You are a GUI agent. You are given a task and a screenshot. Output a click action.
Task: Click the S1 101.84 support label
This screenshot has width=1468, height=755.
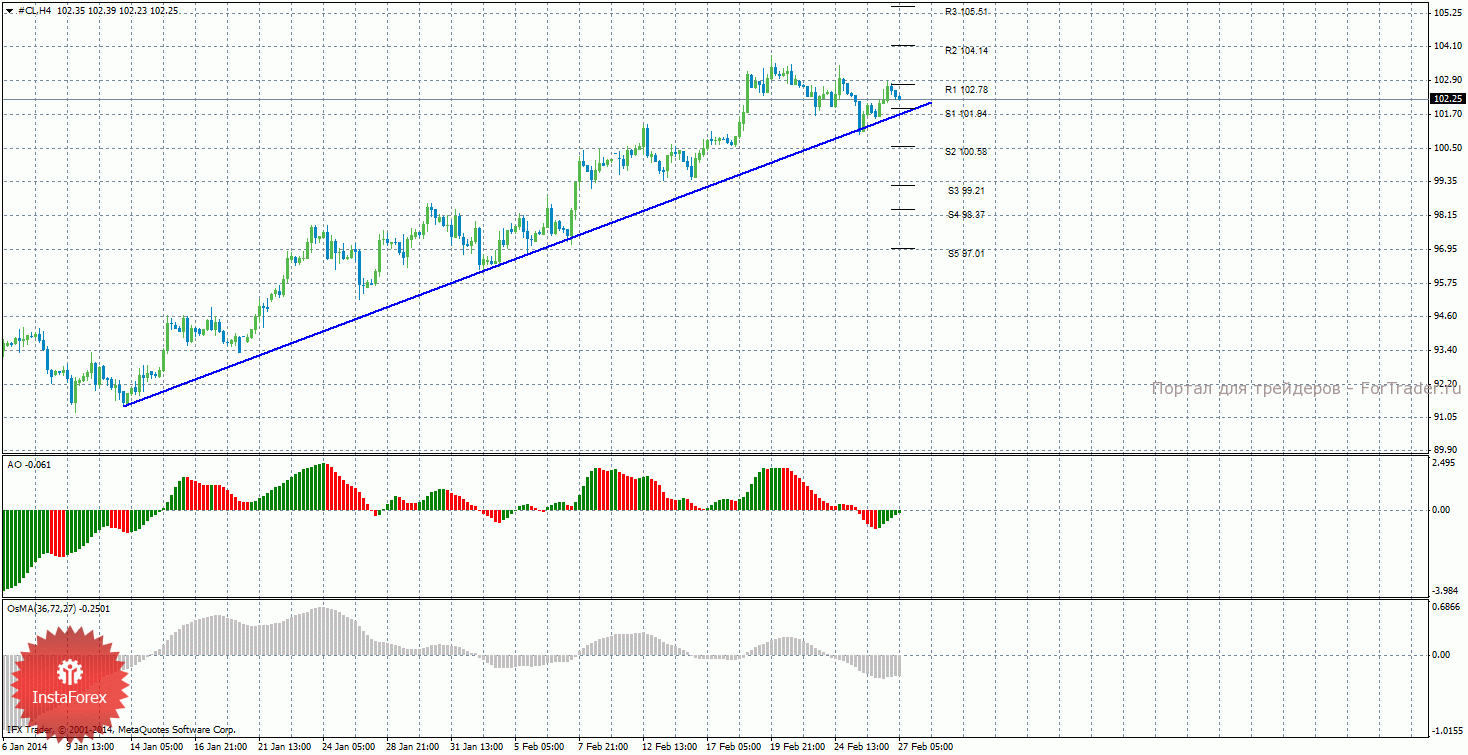(966, 114)
